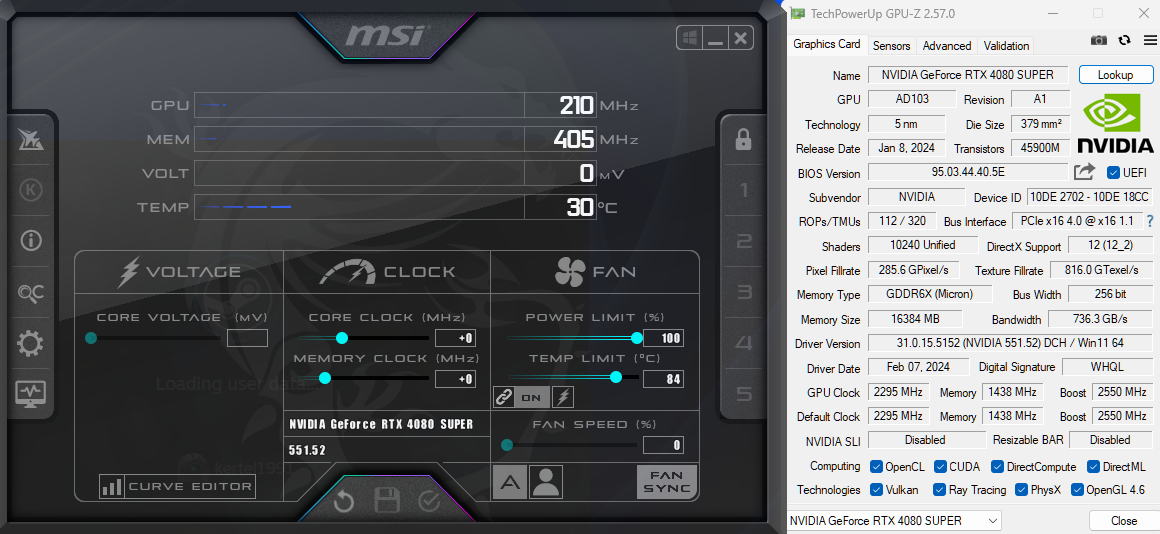Click the temp limit slider handle
The image size is (1160, 534).
click(616, 376)
